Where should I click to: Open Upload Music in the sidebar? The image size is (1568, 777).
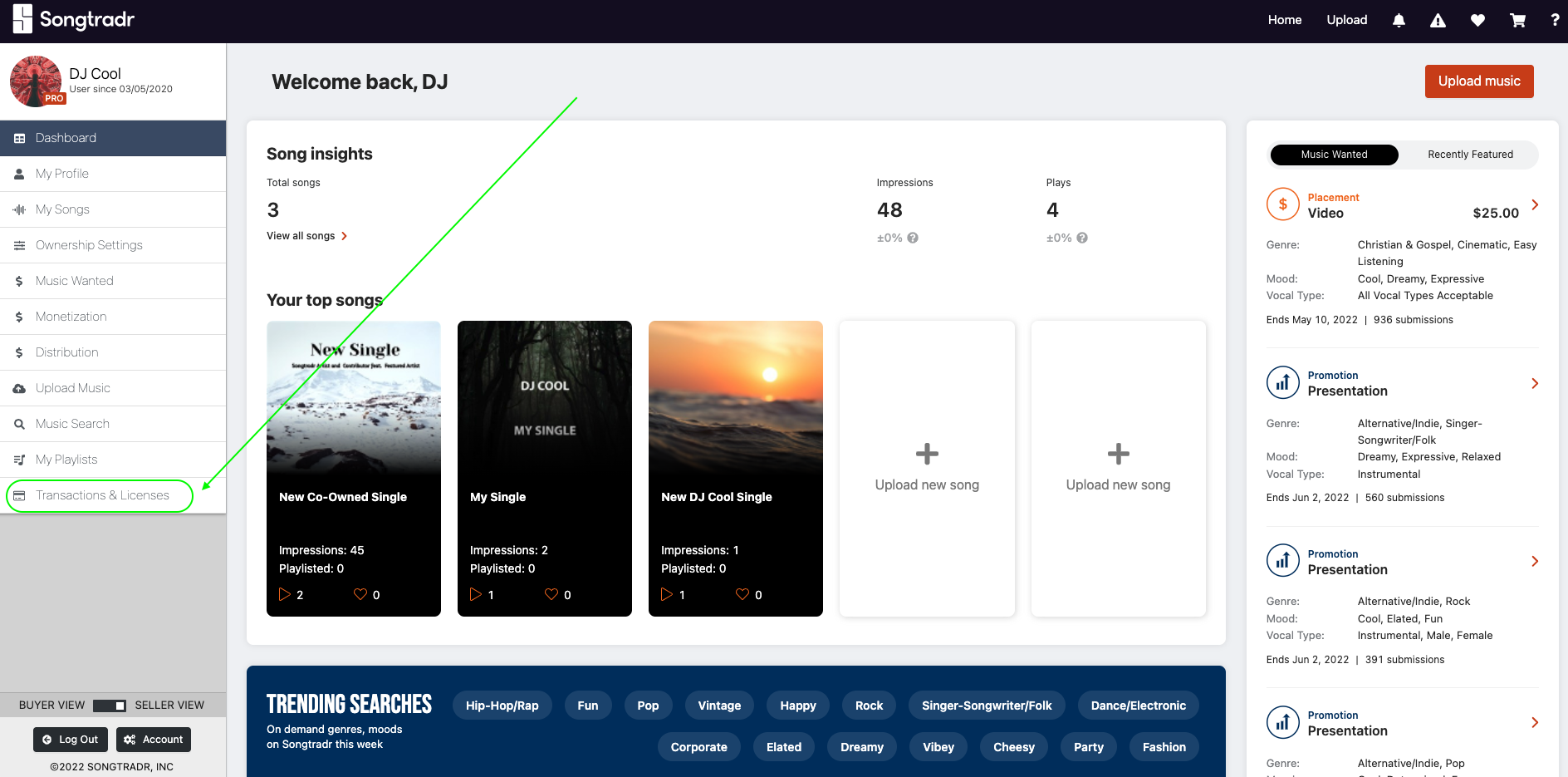(x=113, y=388)
